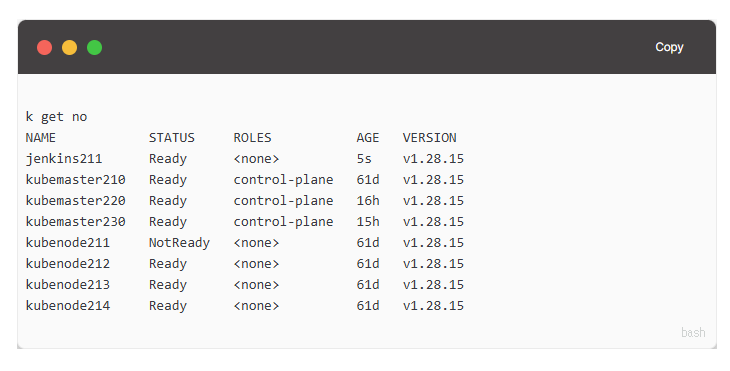Select the ROLES column header
The height and width of the screenshot is (371, 730).
252,138
